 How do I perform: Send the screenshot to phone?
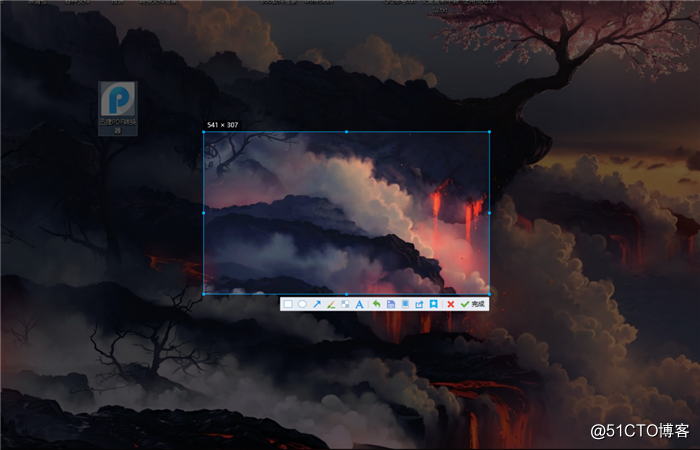tap(405, 304)
